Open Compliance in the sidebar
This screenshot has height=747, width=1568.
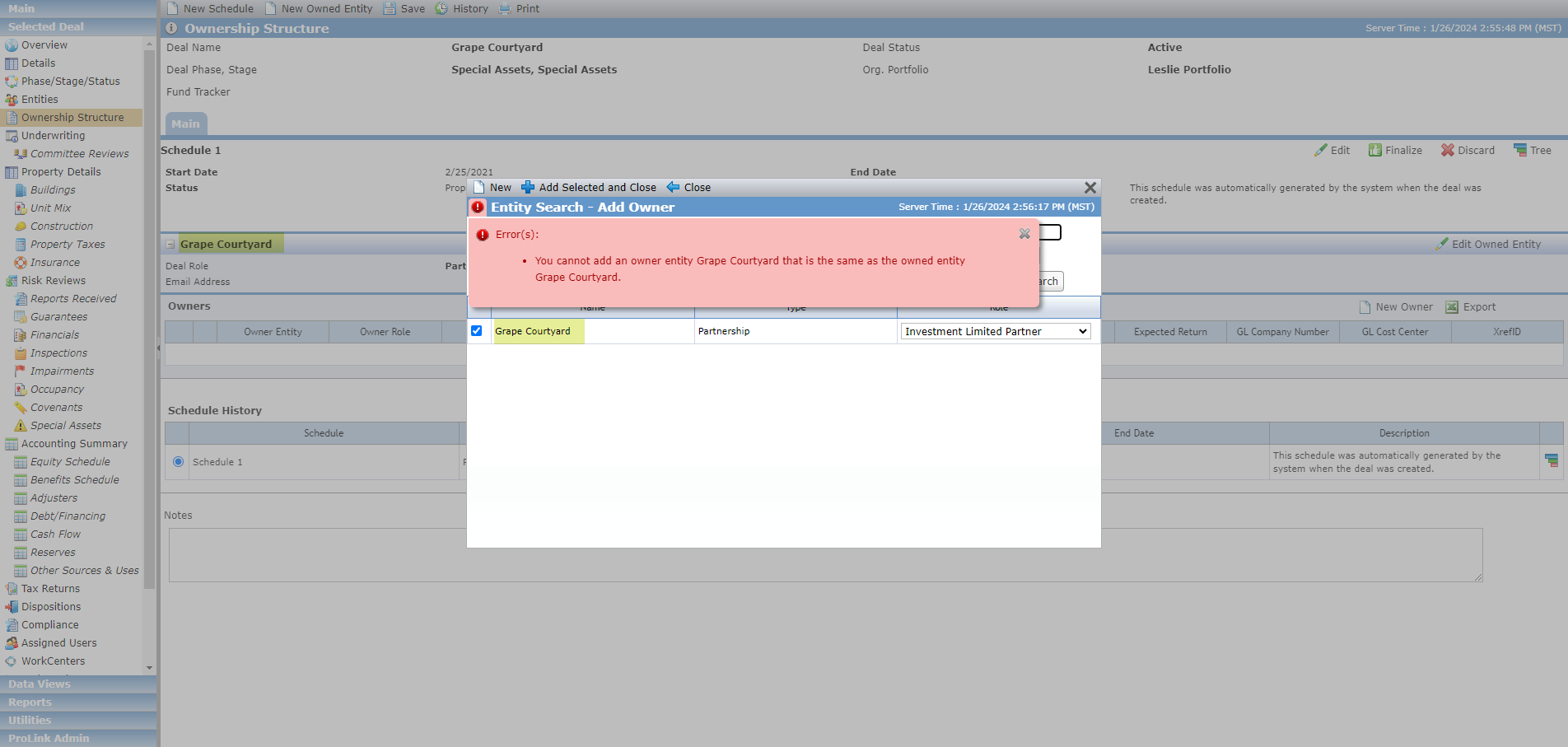[x=50, y=625]
